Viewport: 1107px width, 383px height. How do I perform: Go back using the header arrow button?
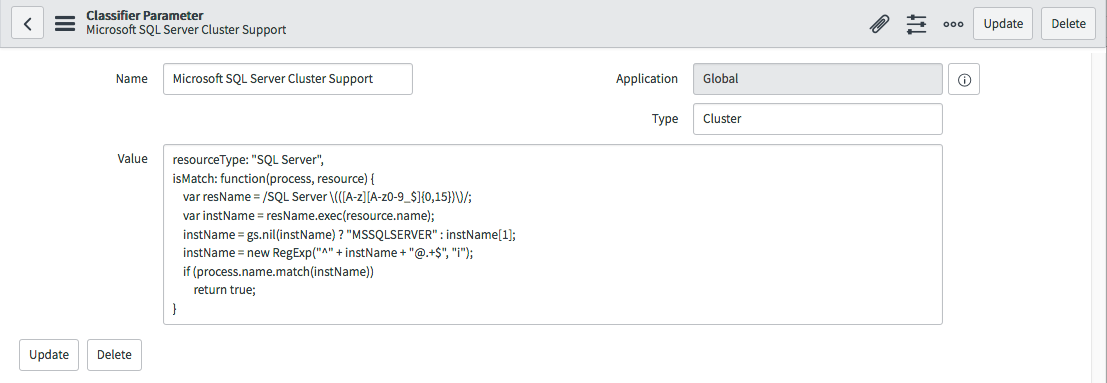click(28, 23)
